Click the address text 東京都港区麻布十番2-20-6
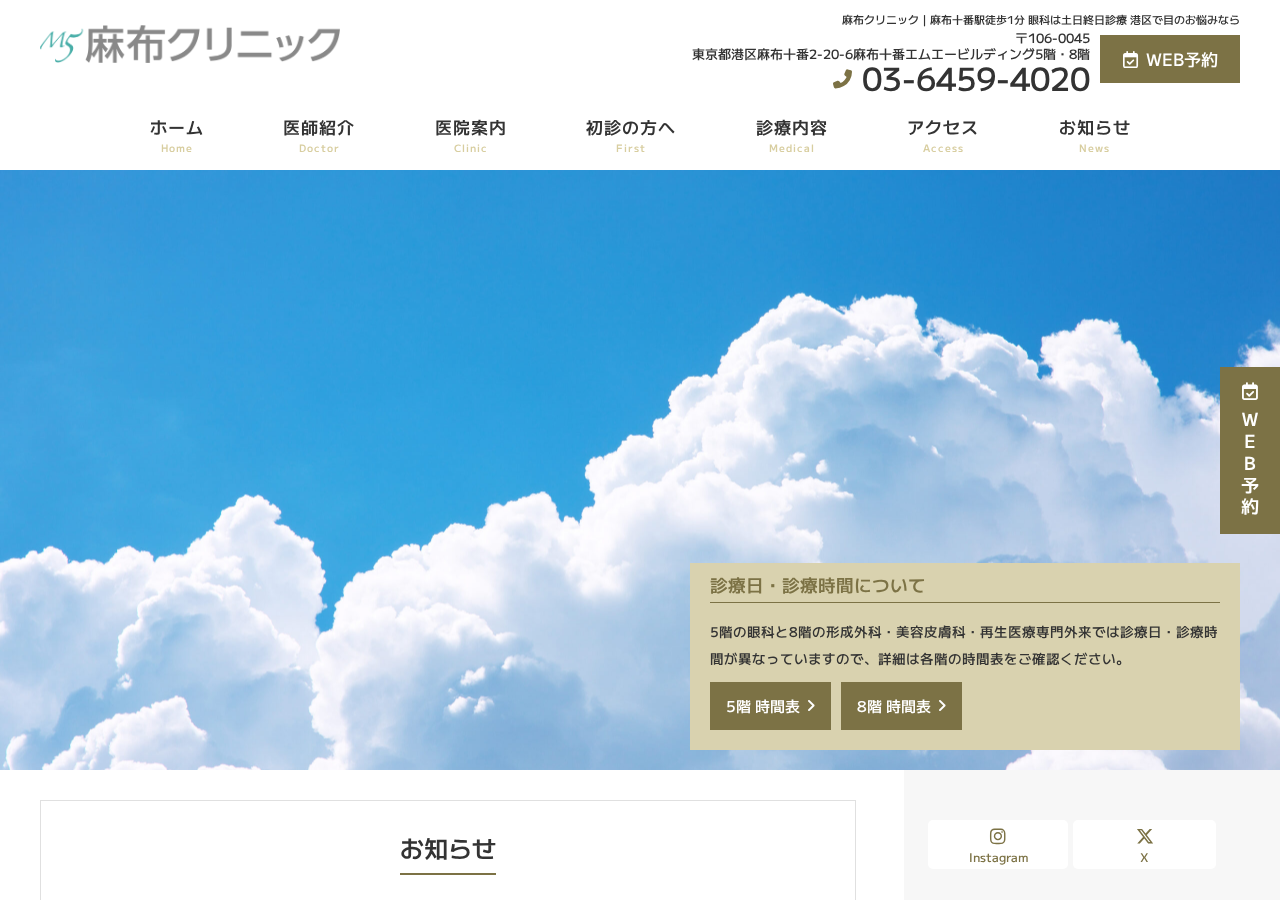 772,55
